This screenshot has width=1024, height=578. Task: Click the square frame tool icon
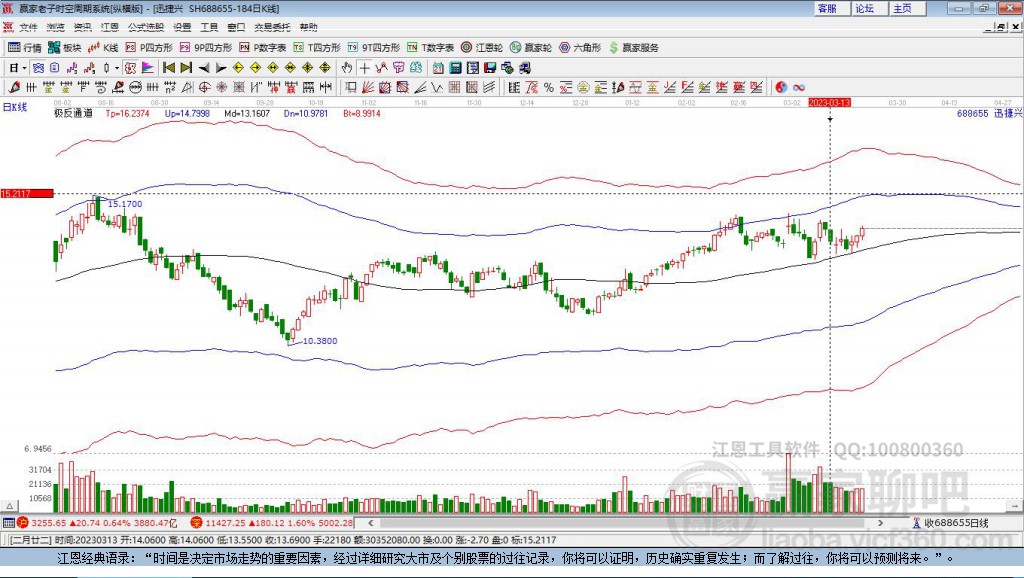pos(351,88)
